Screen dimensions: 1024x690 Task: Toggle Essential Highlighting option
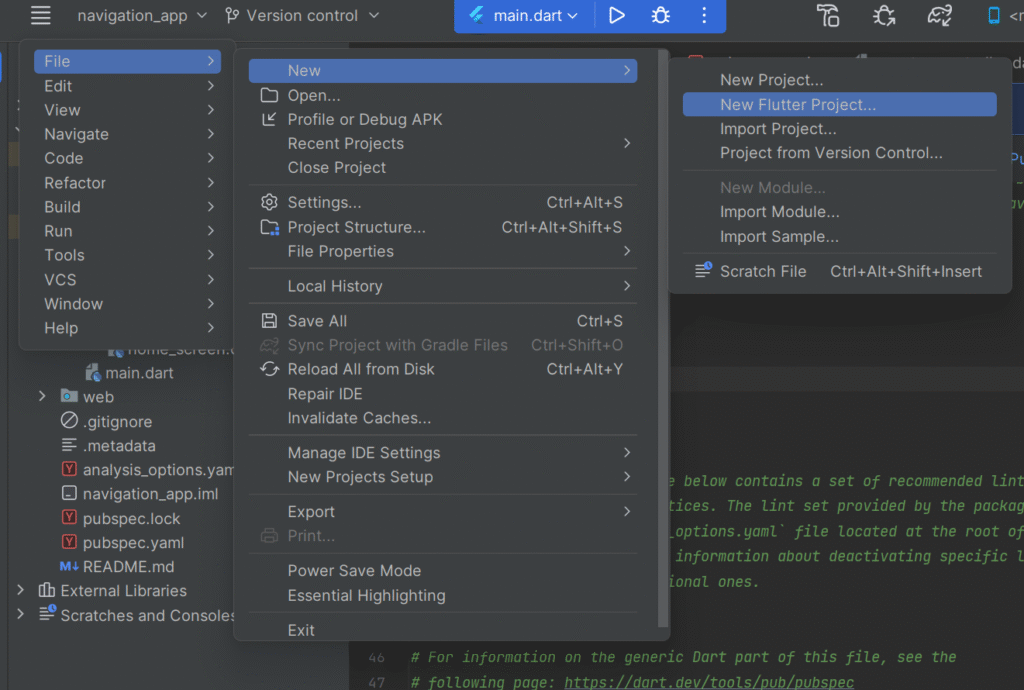[x=366, y=595]
